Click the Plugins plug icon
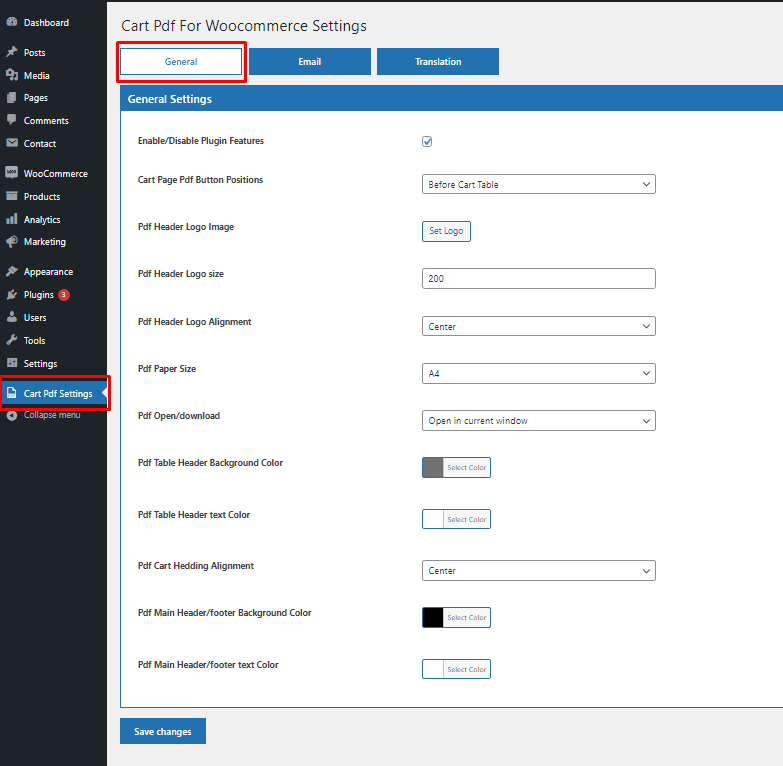The height and width of the screenshot is (766, 783). [x=11, y=294]
